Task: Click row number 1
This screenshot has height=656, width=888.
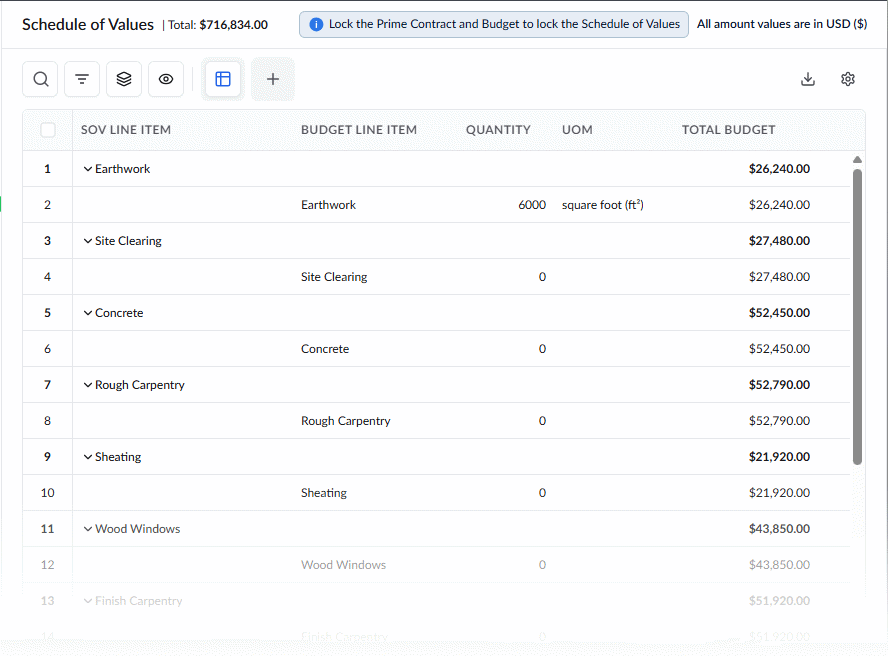Action: click(x=48, y=169)
